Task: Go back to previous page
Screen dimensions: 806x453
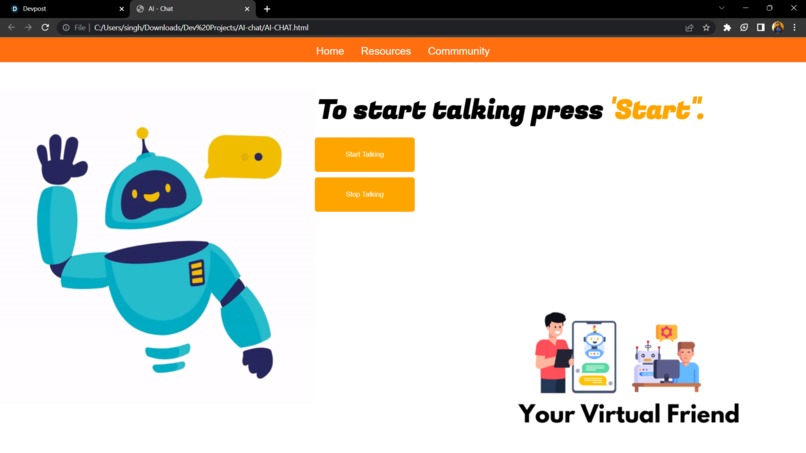Action: (11, 28)
